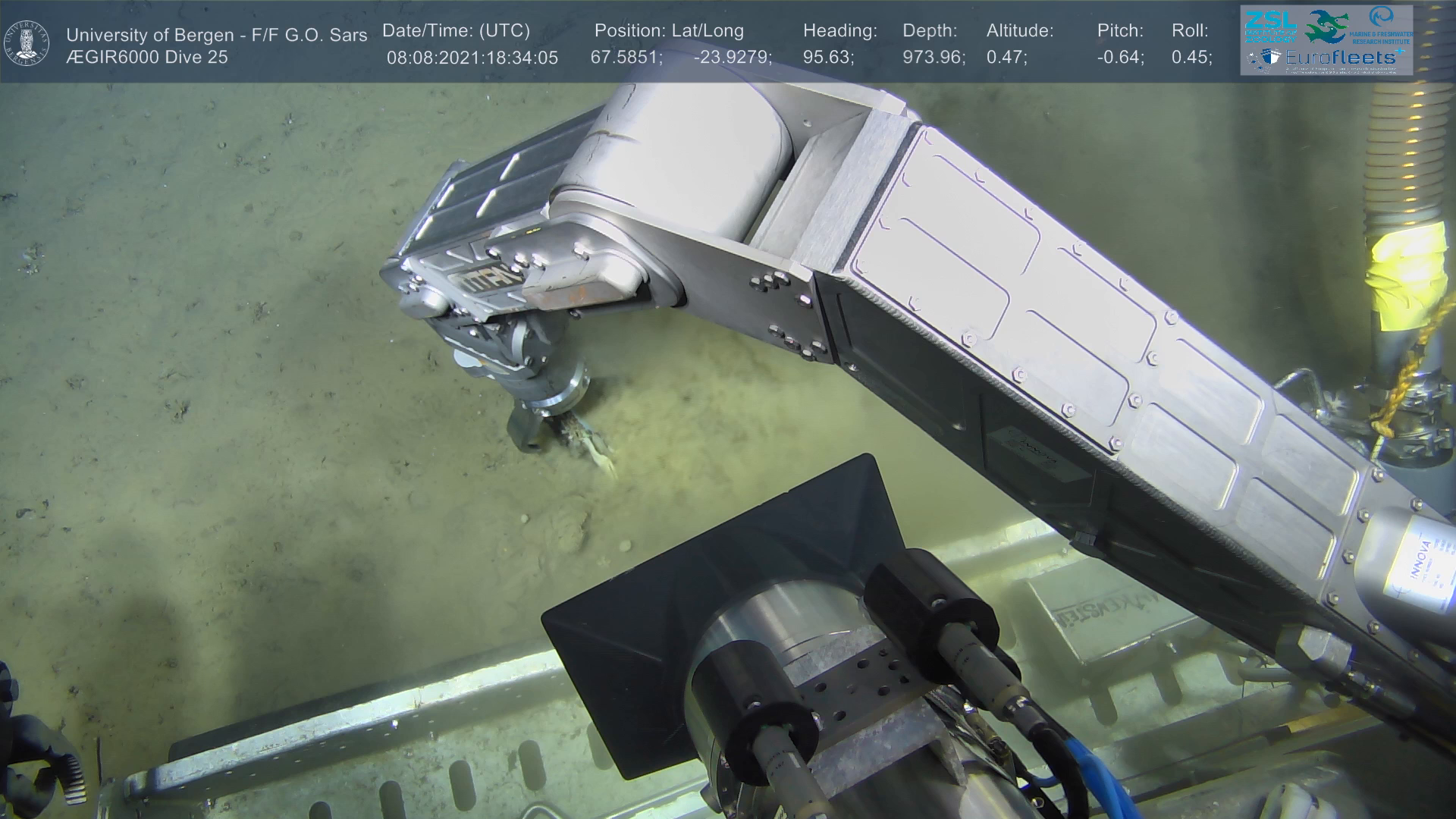Click the timestamp 08:08:2021:18:34:05
Screen dimensions: 1456x819
(x=472, y=58)
